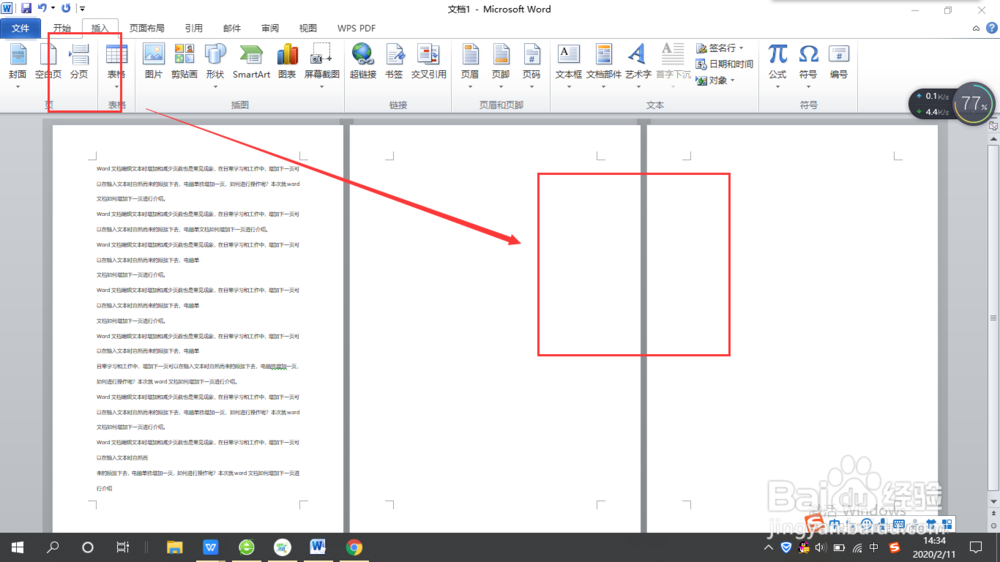Open the Footer (页脚) menu

[x=501, y=63]
